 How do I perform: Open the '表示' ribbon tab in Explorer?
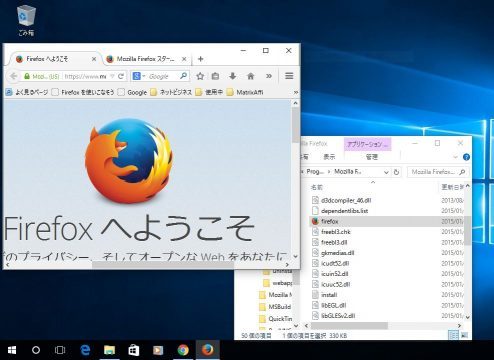(x=329, y=157)
